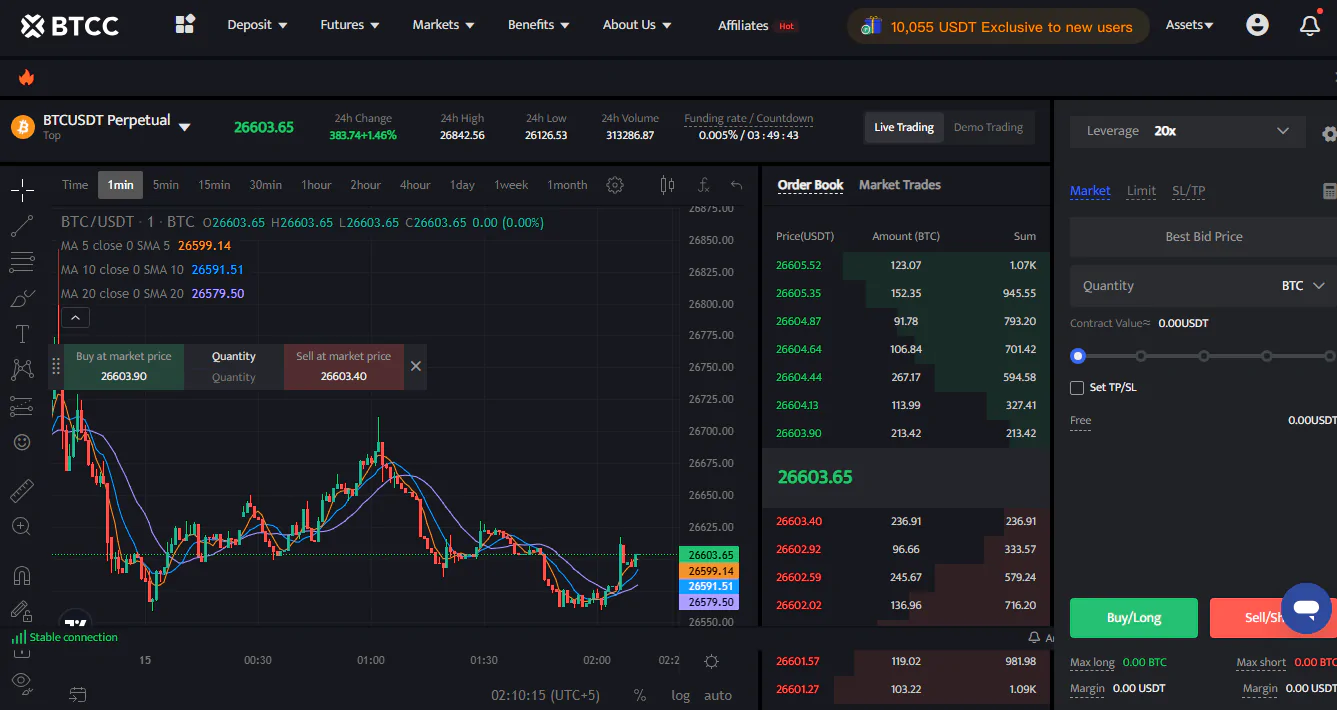Click the Best Bid Price field

(x=1203, y=237)
